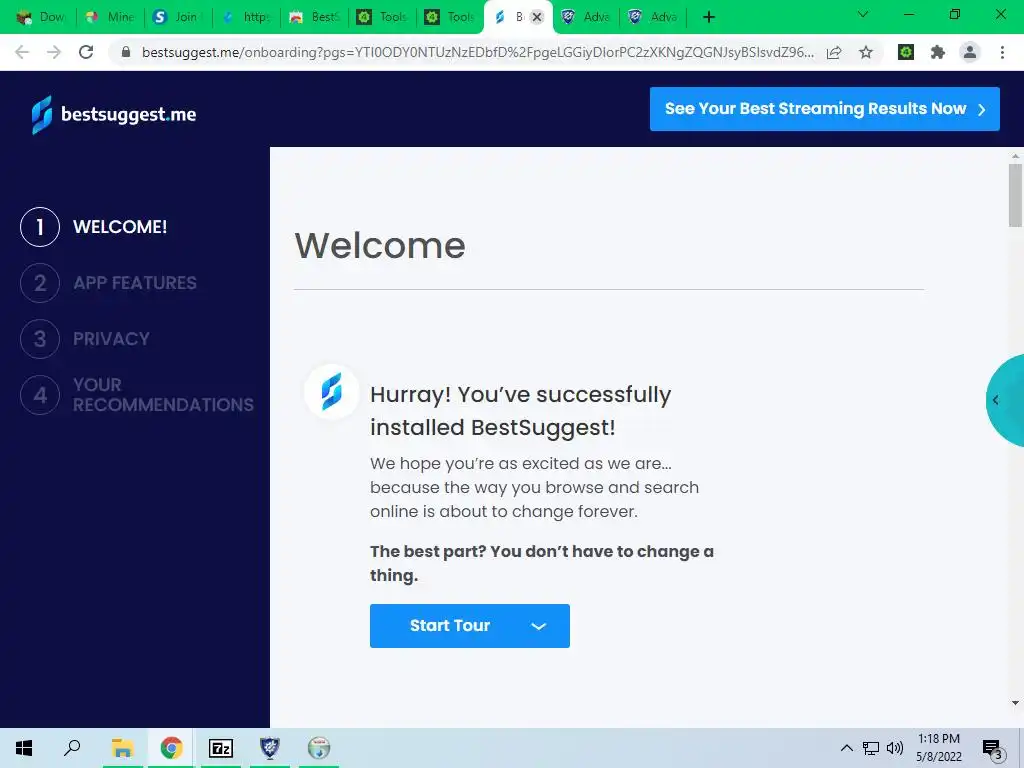Image resolution: width=1024 pixels, height=768 pixels.
Task: Open the green extension icon in toolbar
Action: point(906,52)
